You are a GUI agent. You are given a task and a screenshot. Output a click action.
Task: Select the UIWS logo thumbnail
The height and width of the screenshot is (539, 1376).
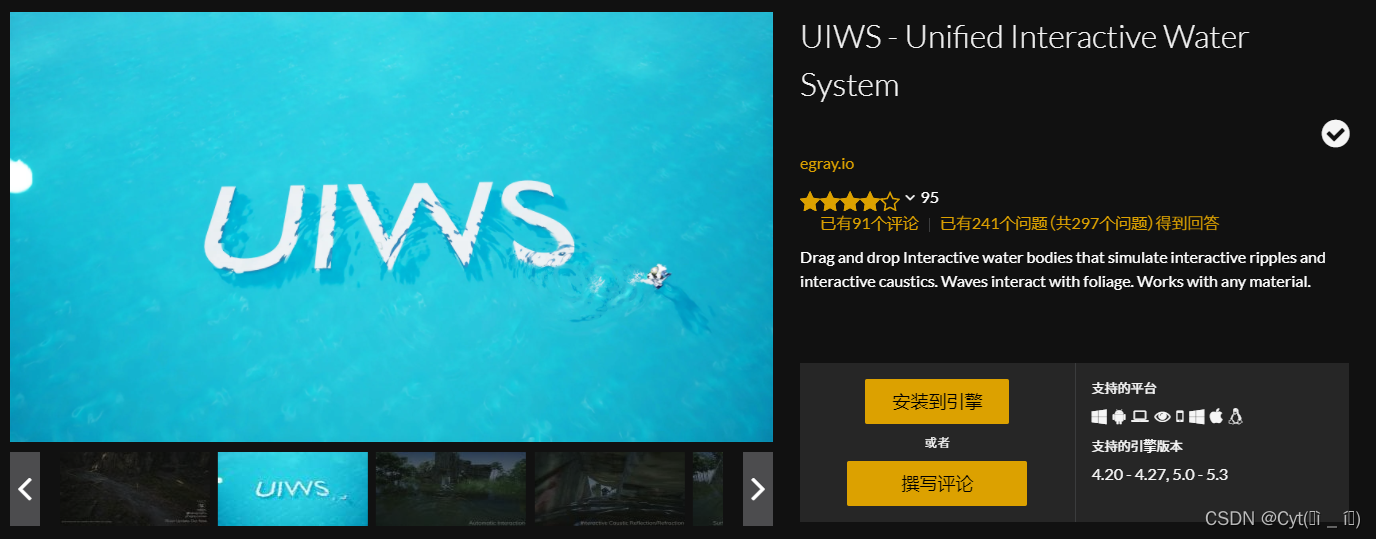[293, 489]
